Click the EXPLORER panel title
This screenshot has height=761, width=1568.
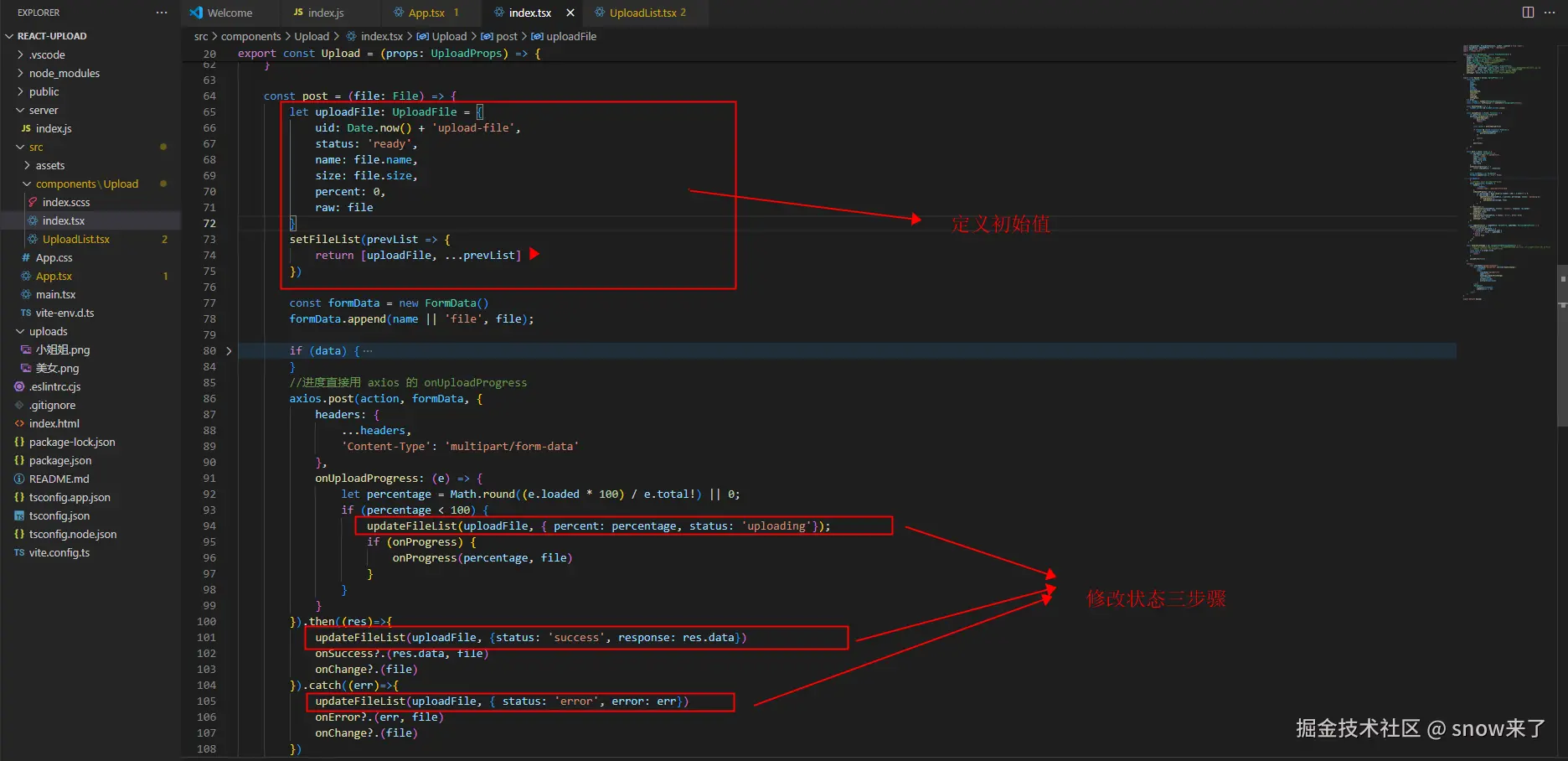click(39, 13)
